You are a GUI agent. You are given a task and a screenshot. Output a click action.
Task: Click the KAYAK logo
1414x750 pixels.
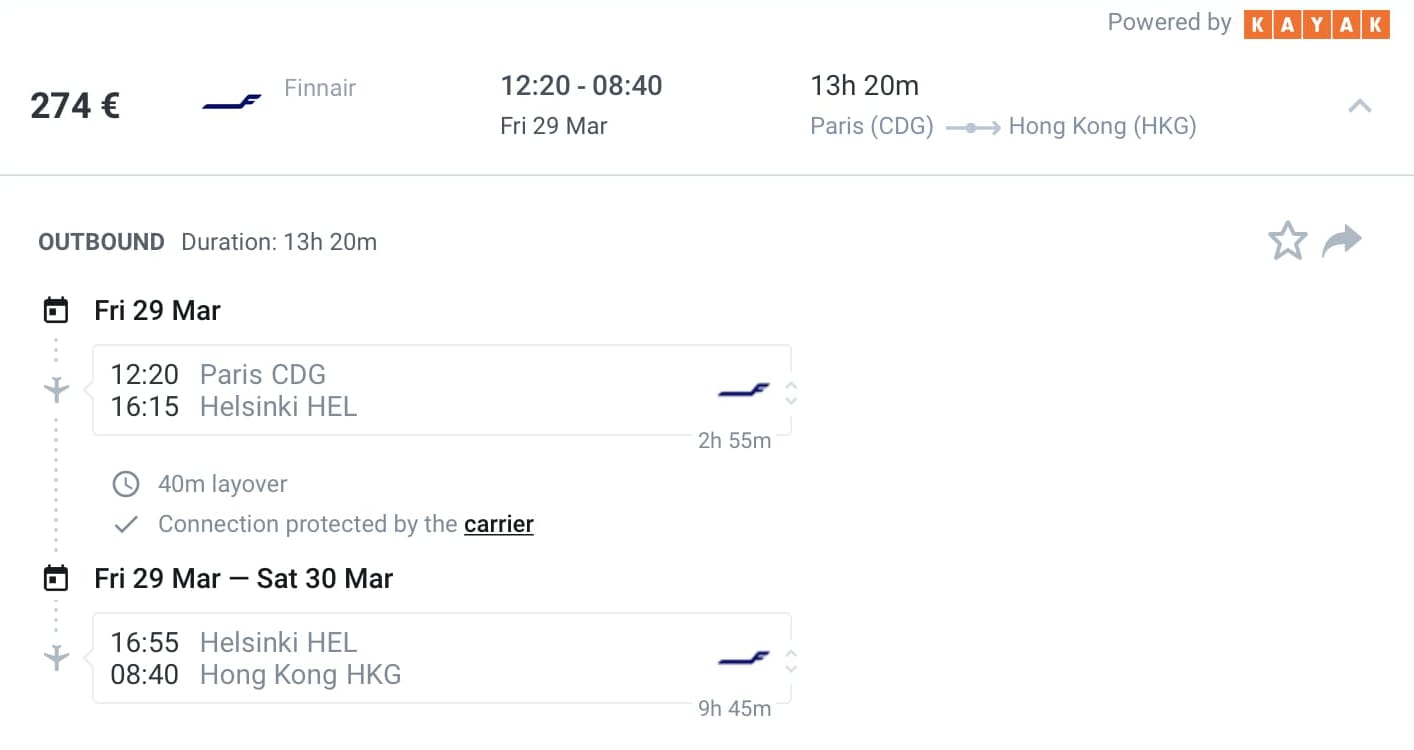[x=1317, y=24]
